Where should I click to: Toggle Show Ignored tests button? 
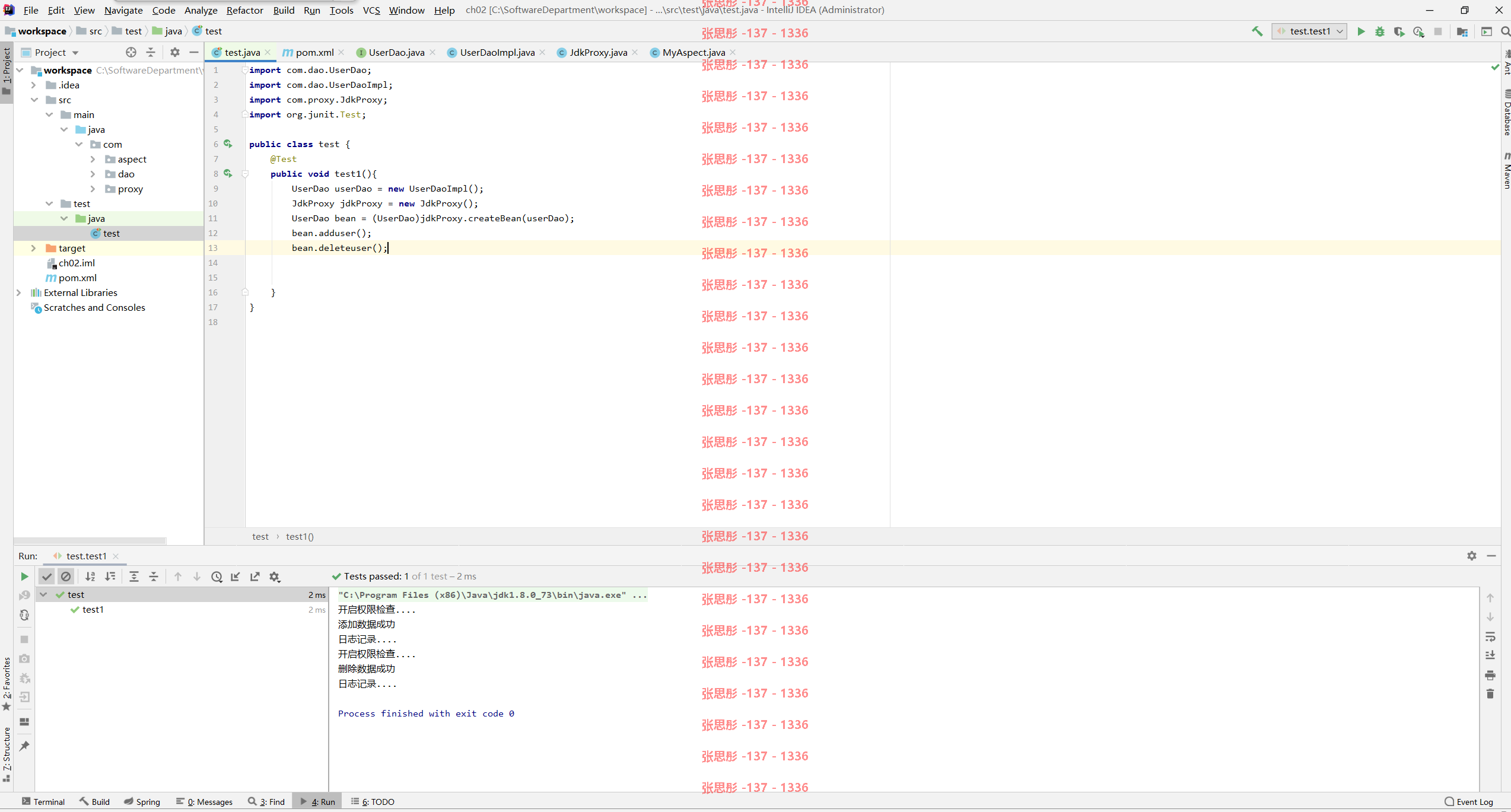66,577
